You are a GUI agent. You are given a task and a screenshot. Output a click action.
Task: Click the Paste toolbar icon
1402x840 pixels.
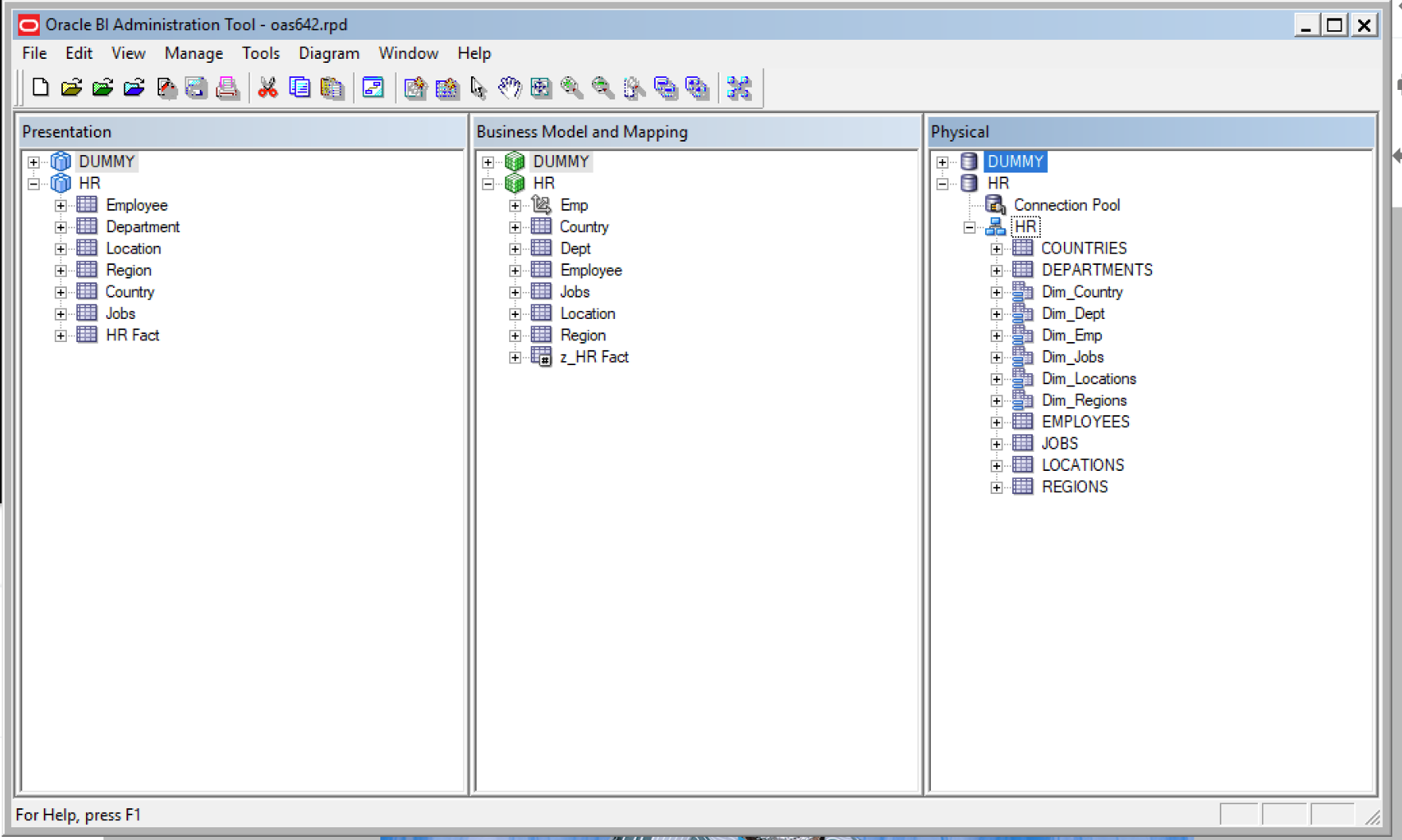[333, 87]
